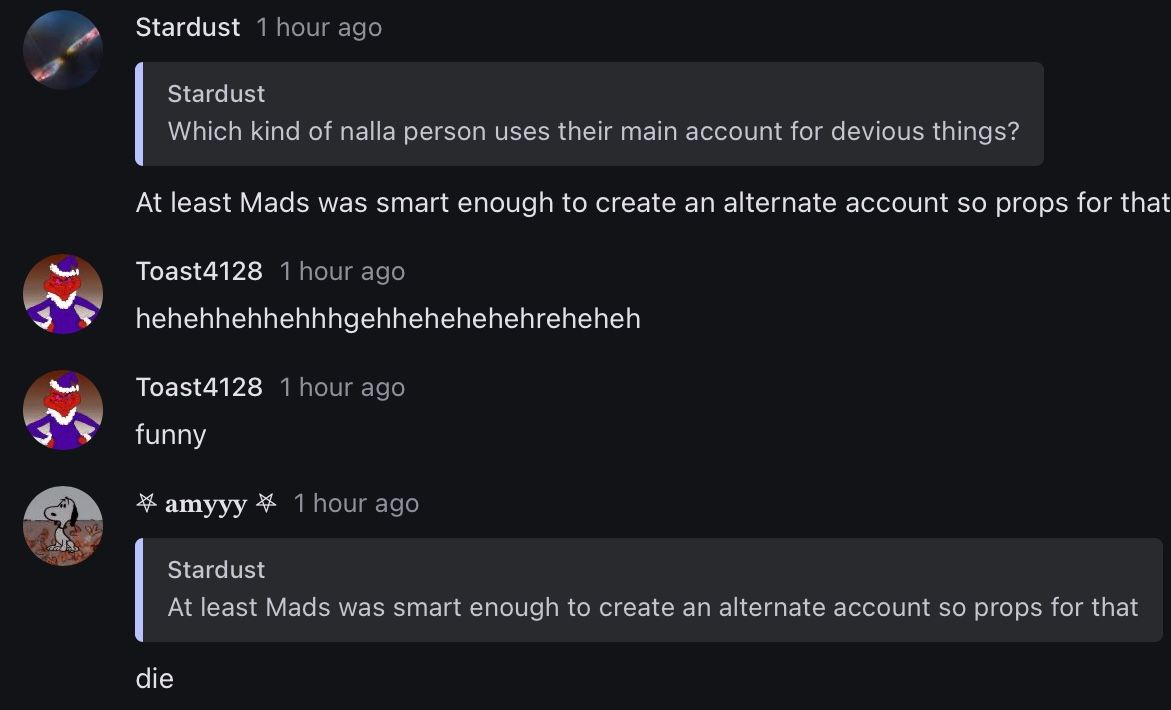Click Stardust's galaxy profile avatar
This screenshot has height=710, width=1171.
click(62, 50)
